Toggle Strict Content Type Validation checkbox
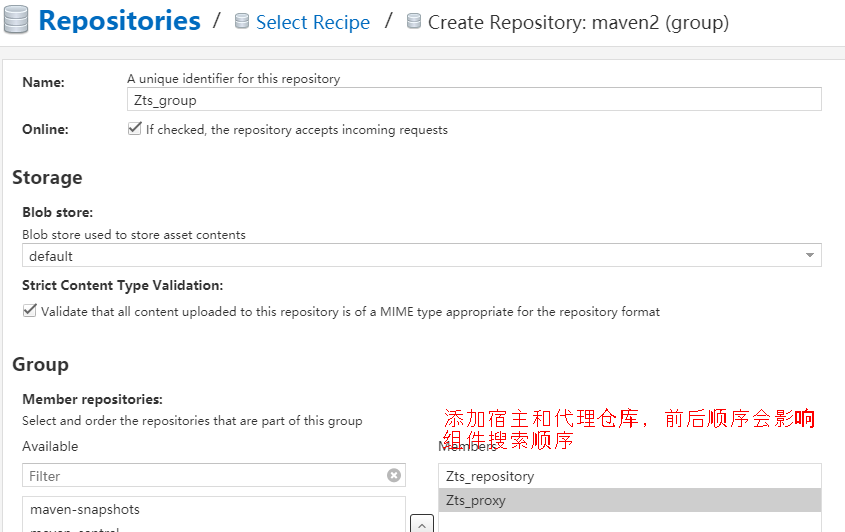 pos(30,310)
